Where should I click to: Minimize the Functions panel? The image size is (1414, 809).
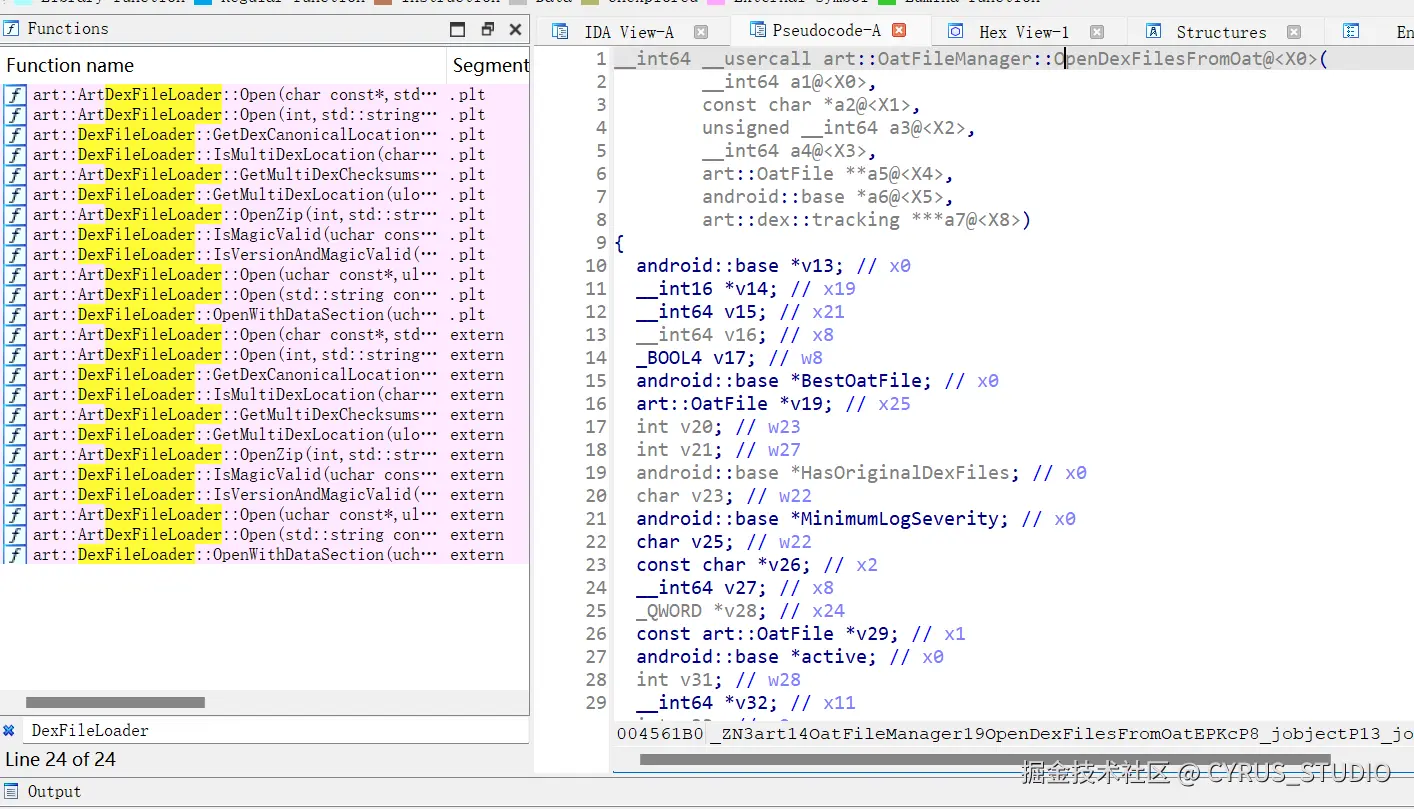[x=458, y=29]
